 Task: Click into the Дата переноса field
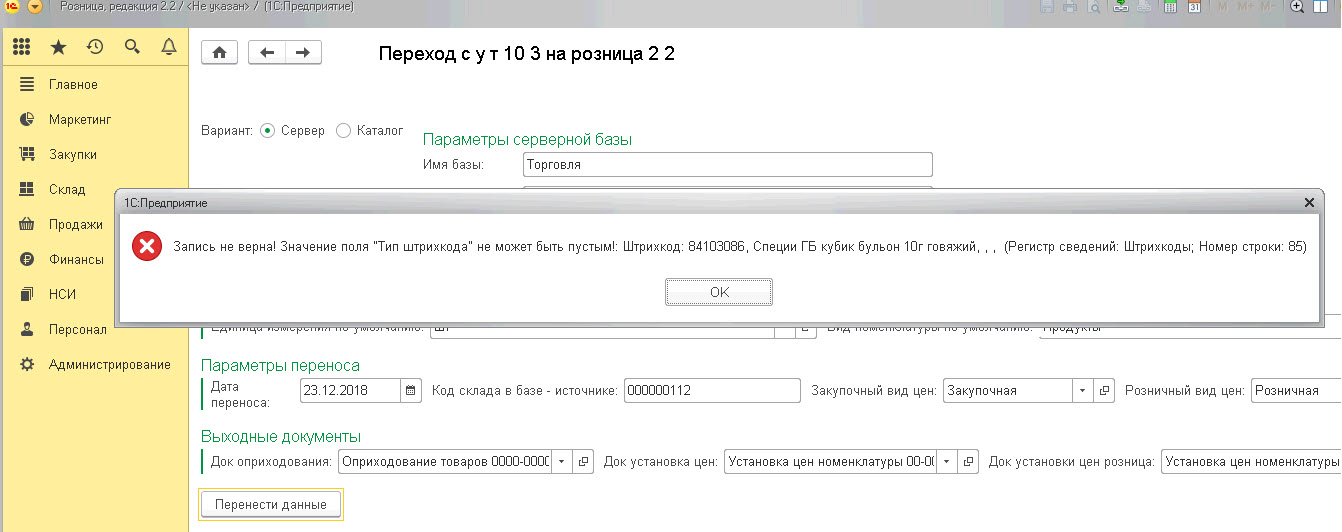pos(350,391)
